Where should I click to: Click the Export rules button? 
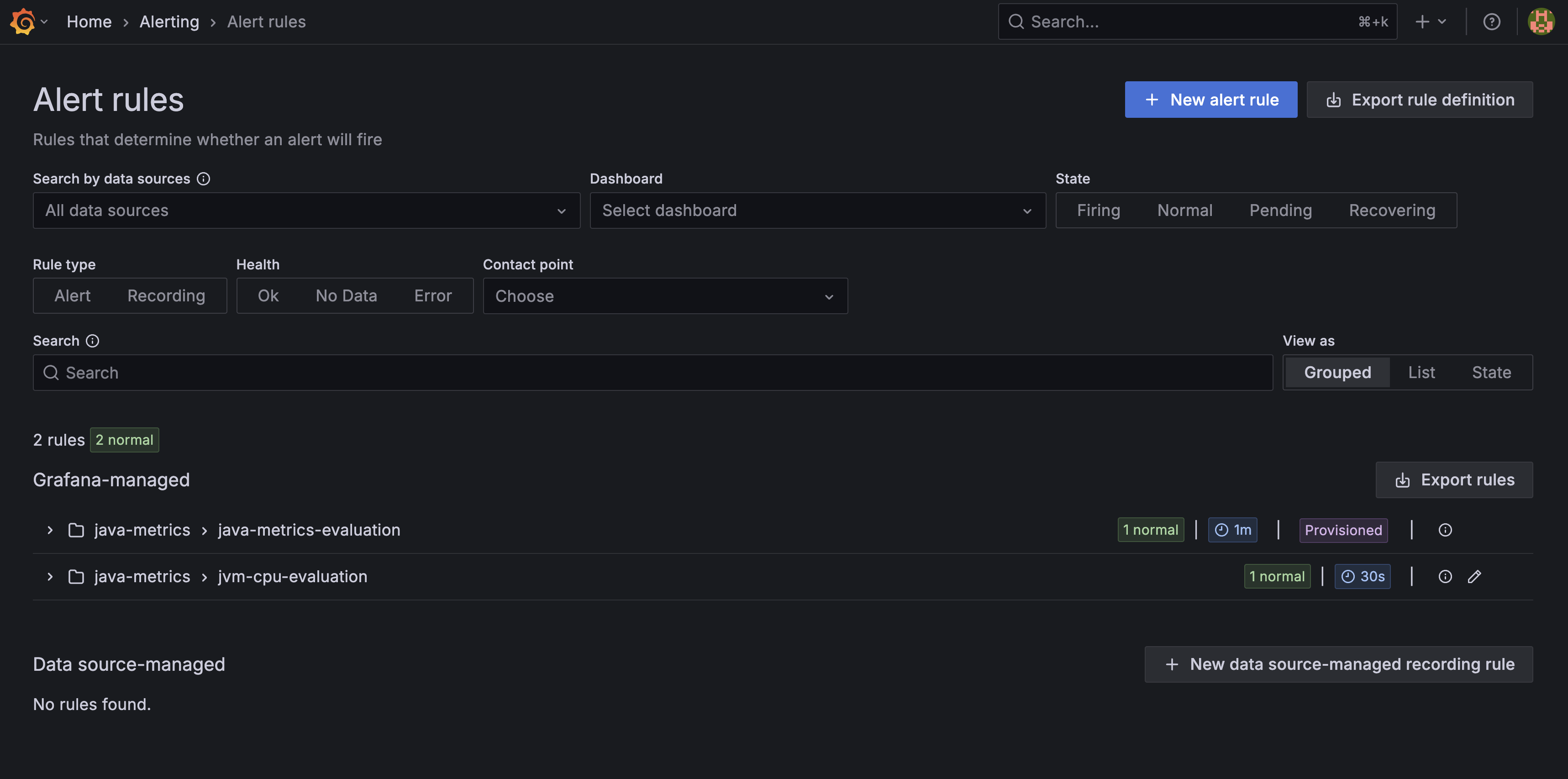(1454, 480)
